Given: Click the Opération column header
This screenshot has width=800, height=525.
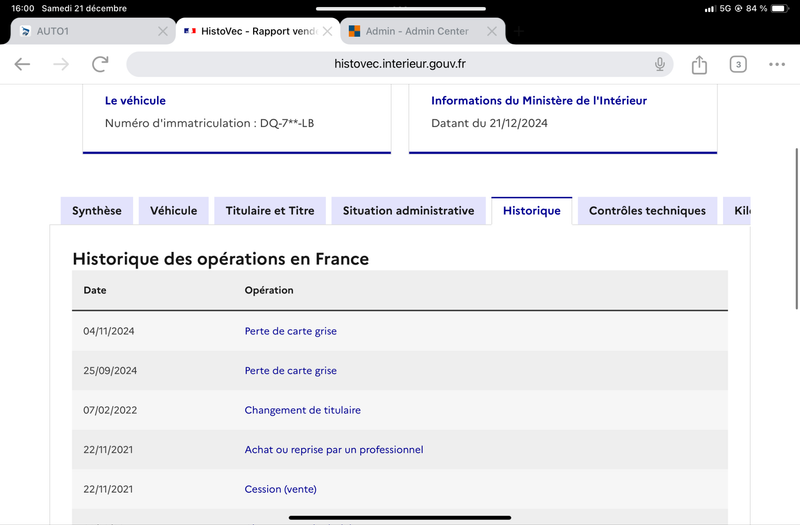Looking at the screenshot, I should [x=269, y=290].
